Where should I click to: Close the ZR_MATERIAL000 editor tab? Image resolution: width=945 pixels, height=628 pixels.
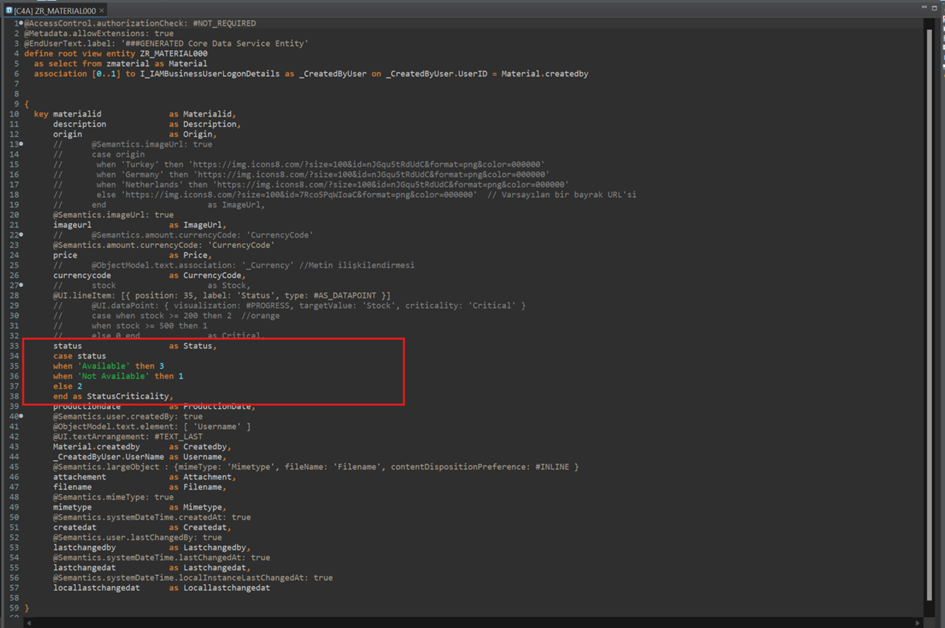pos(103,9)
